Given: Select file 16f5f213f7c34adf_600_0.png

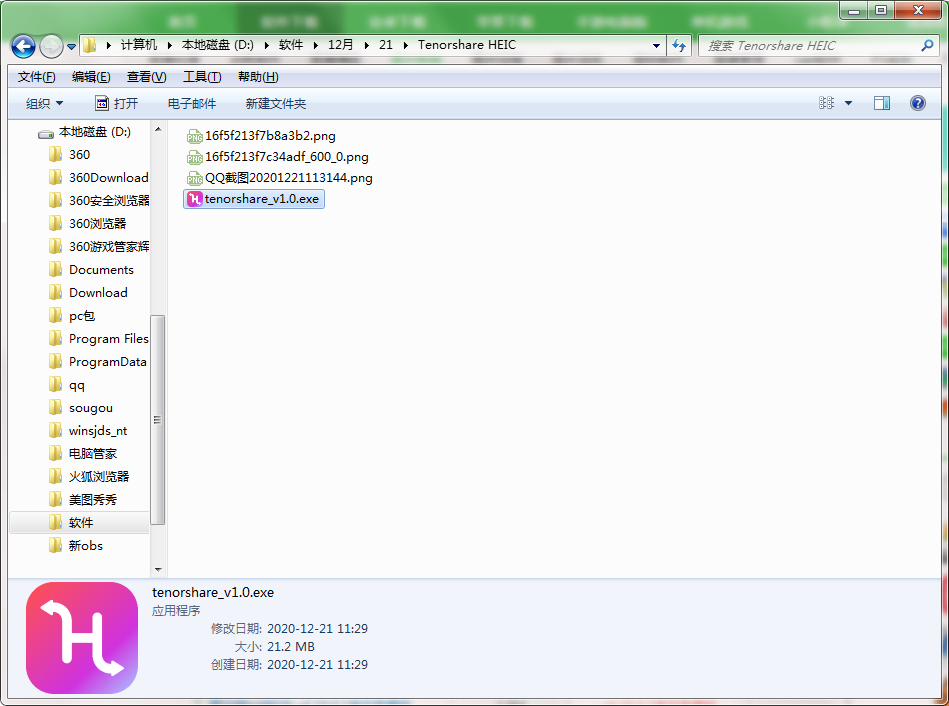Looking at the screenshot, I should 277,157.
